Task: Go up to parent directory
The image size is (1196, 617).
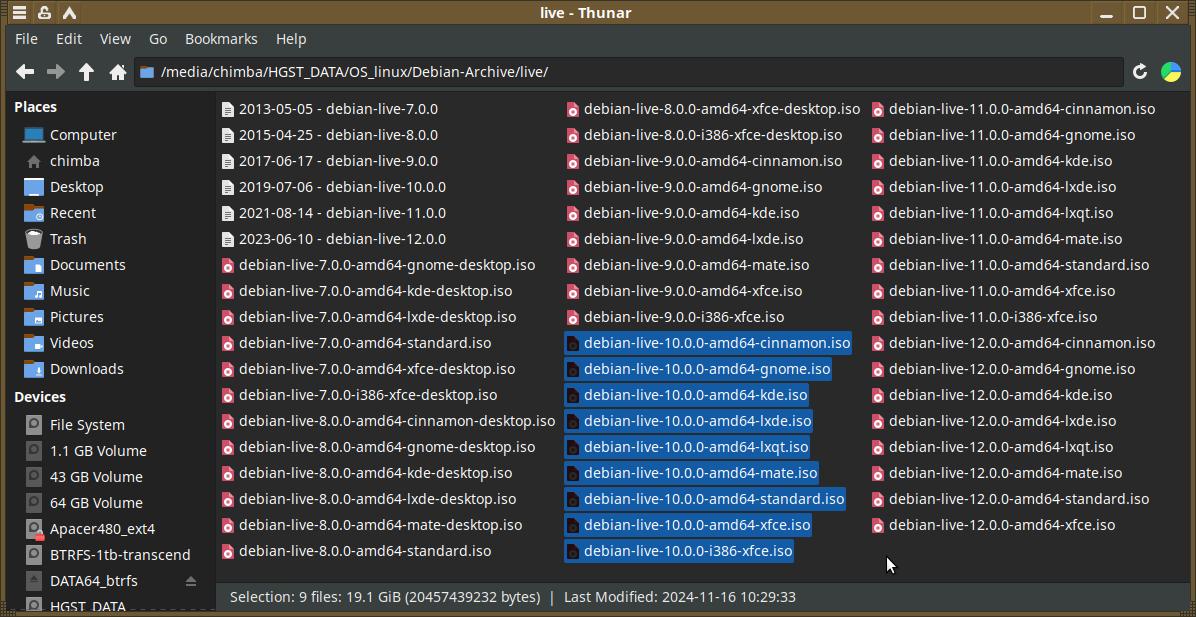Action: point(86,72)
